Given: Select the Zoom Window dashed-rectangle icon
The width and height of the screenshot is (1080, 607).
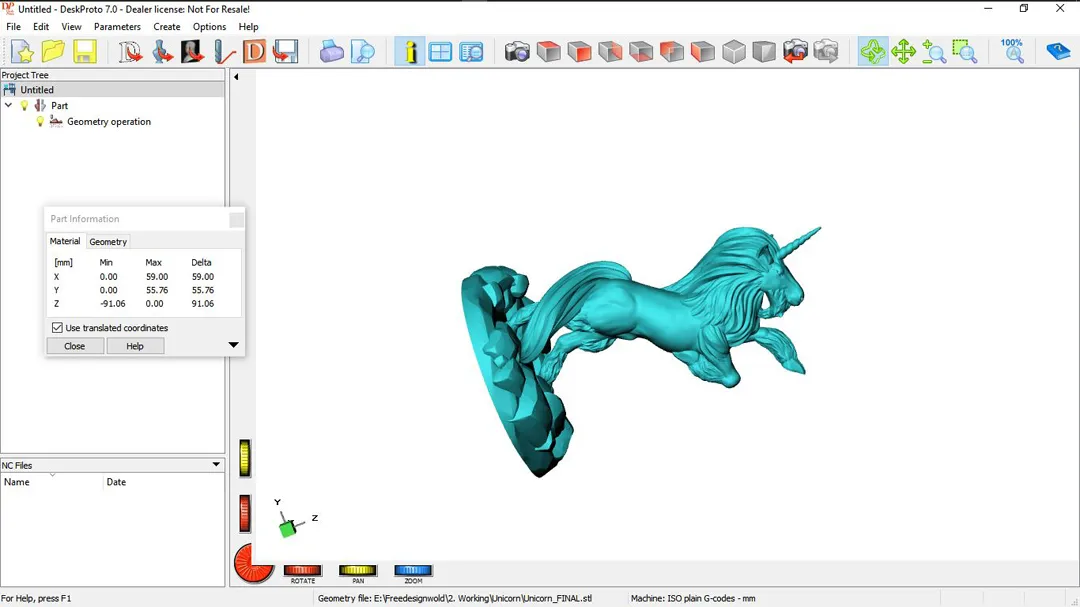Looking at the screenshot, I should (x=965, y=52).
